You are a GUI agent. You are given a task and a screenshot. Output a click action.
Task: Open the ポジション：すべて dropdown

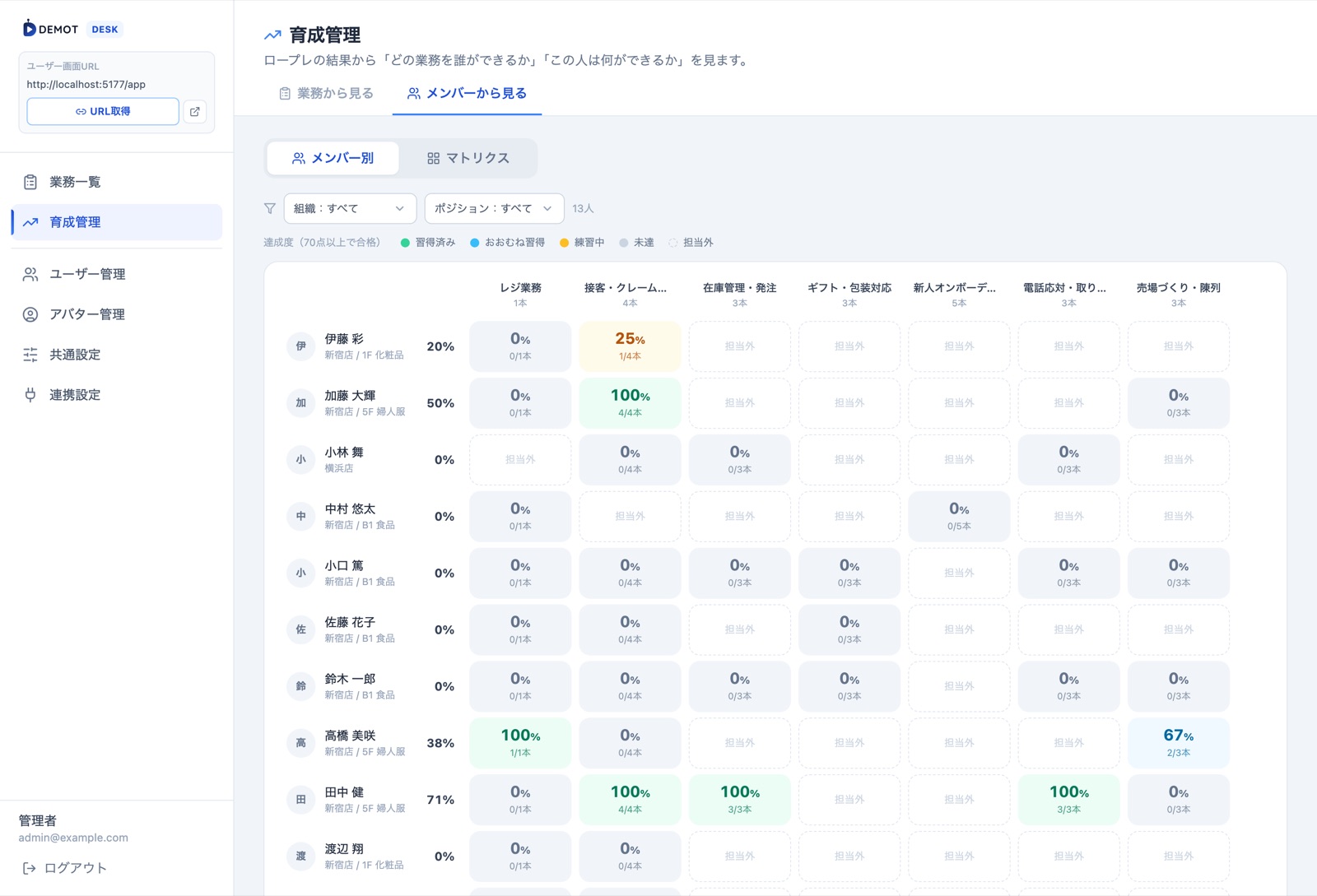tap(494, 209)
